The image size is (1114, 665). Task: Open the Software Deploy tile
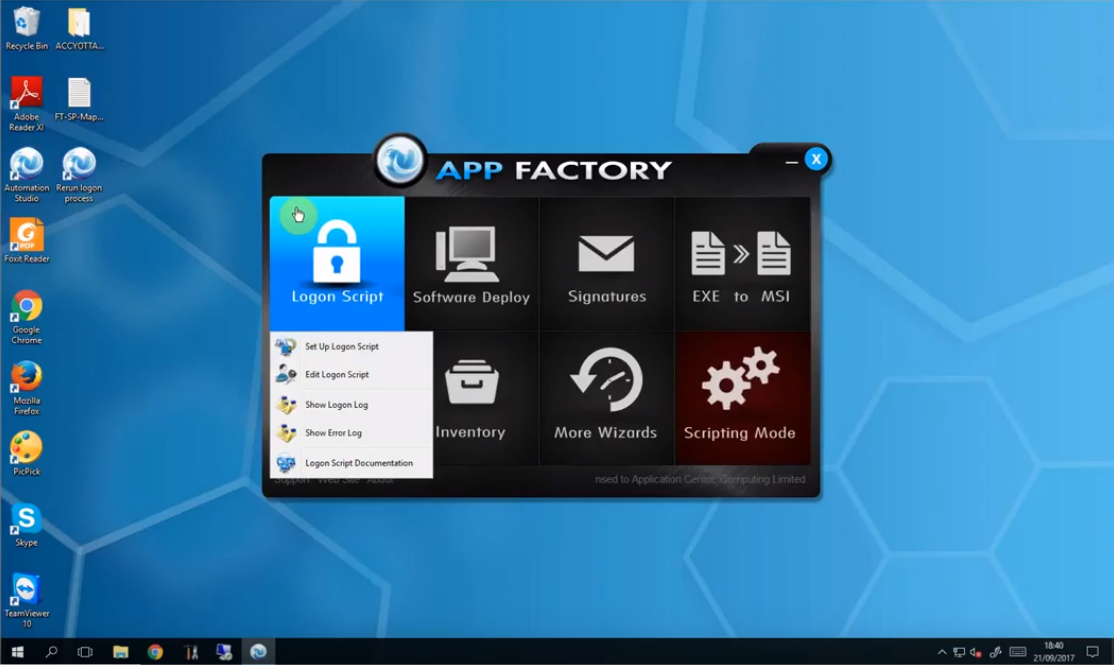[471, 264]
